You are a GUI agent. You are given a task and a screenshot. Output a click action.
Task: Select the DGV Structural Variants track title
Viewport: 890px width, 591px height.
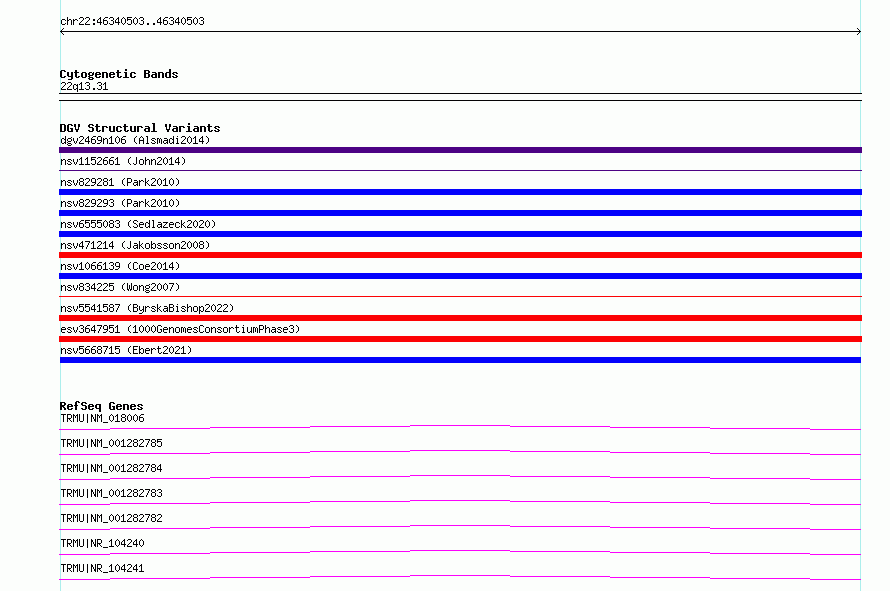pos(140,128)
